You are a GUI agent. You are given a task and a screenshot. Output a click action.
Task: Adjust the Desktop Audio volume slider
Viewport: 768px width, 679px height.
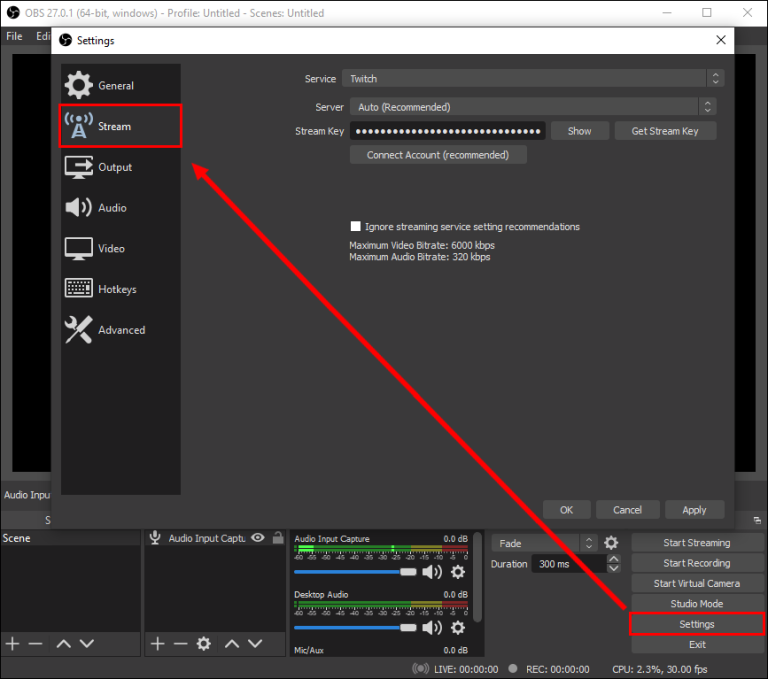click(355, 628)
